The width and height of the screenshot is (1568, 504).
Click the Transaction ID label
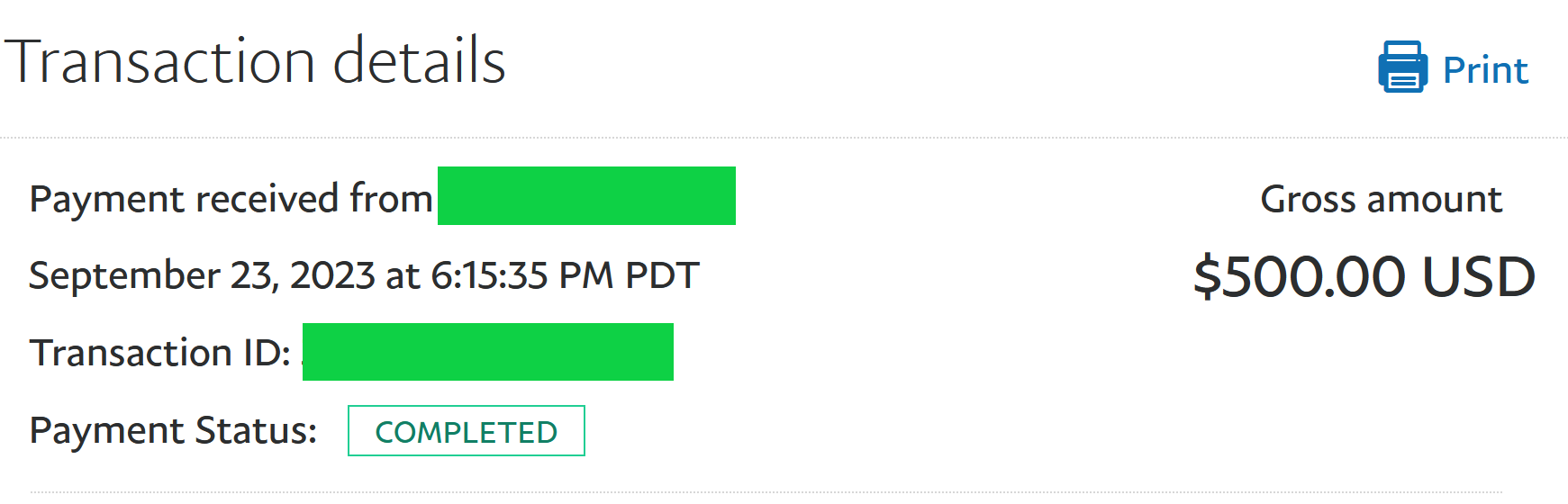(160, 353)
